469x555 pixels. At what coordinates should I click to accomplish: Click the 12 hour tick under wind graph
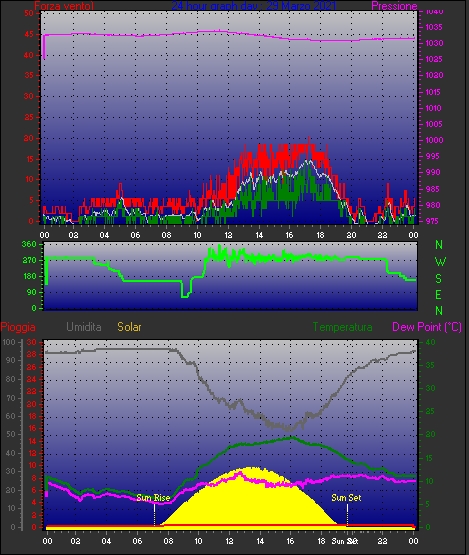[228, 235]
